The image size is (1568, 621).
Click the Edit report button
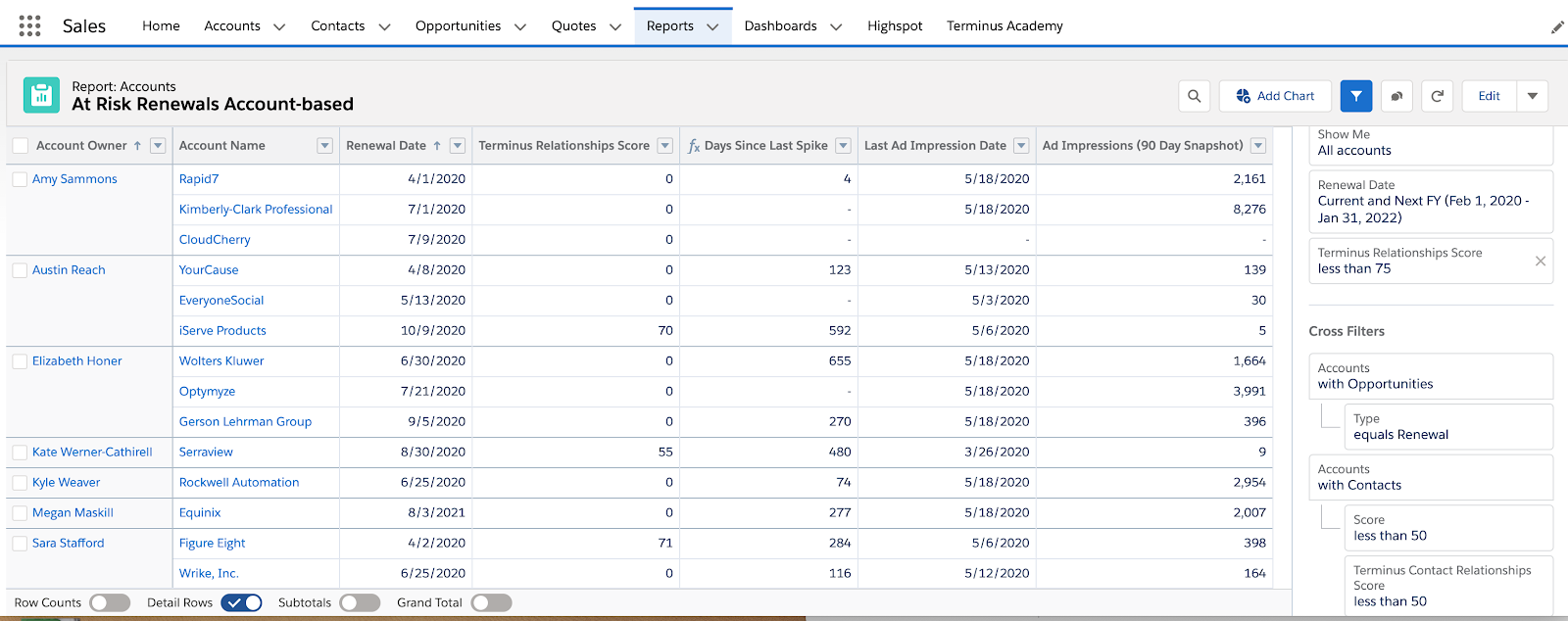point(1490,96)
